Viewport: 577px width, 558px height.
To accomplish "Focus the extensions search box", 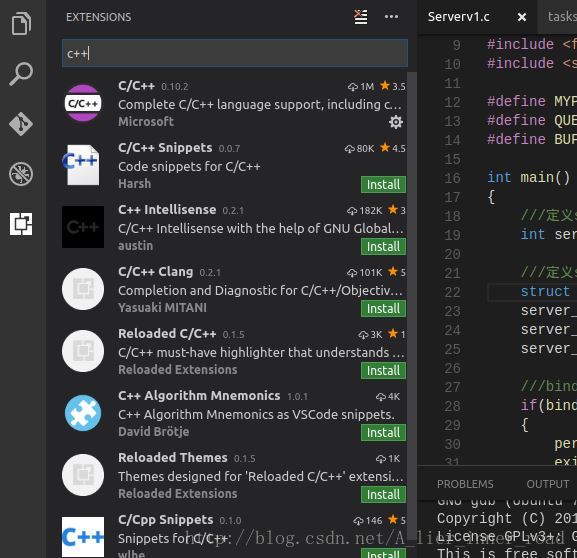I will coord(235,54).
